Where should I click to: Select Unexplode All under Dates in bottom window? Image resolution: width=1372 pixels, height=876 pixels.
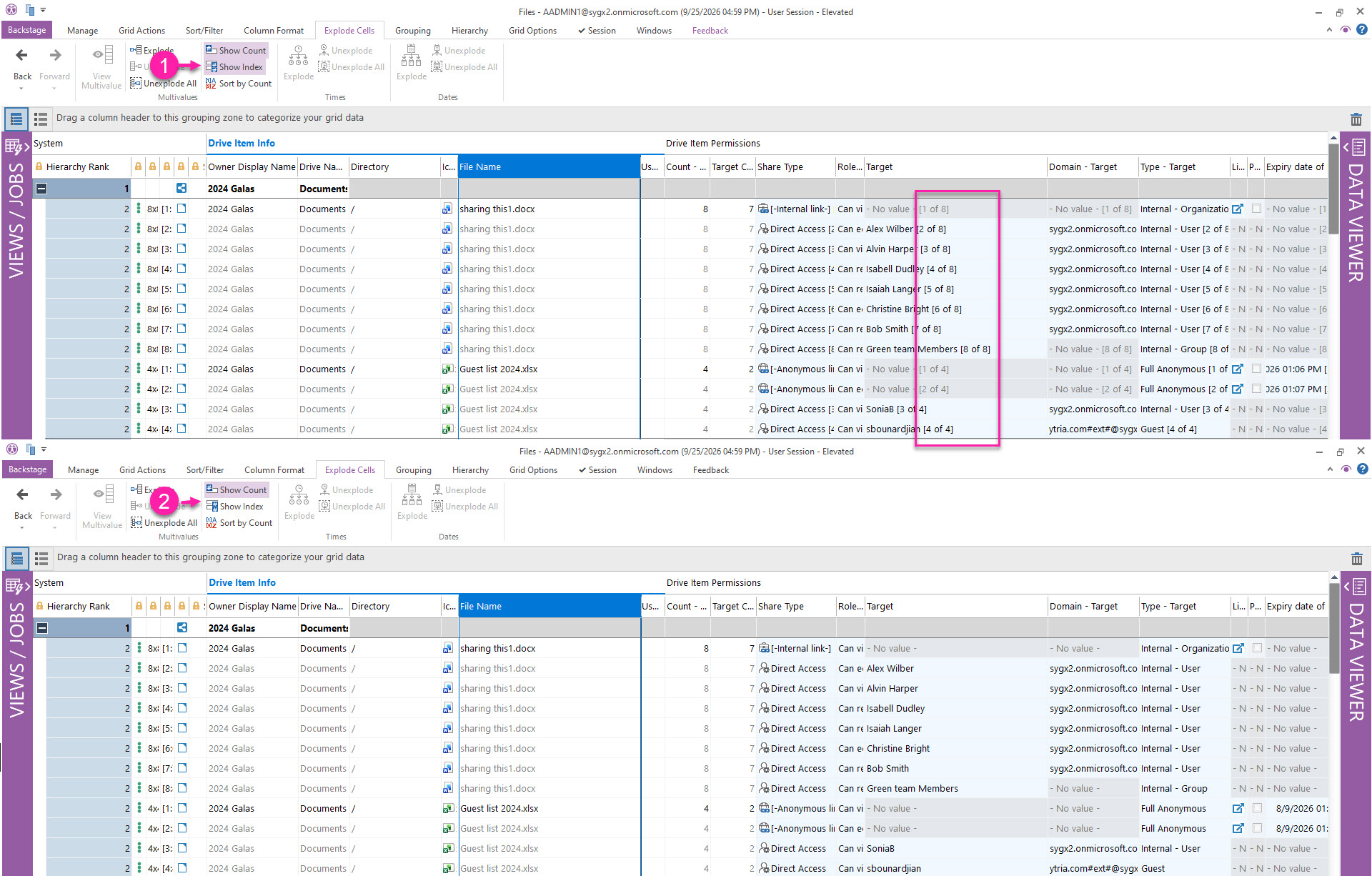coord(465,507)
